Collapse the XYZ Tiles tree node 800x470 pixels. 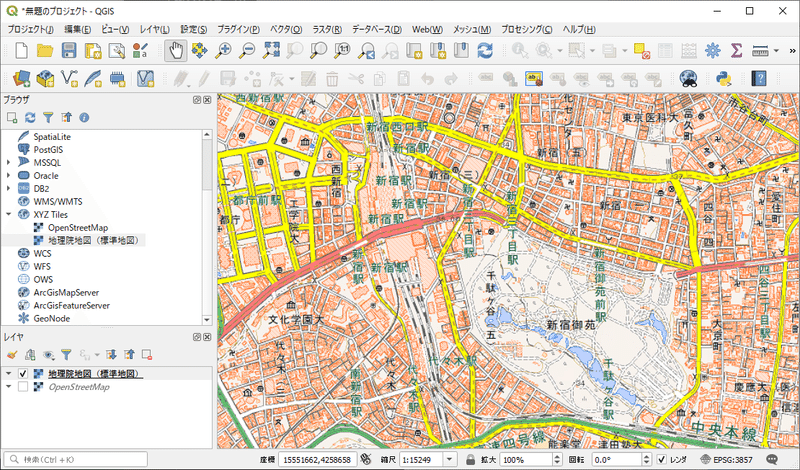[9, 214]
